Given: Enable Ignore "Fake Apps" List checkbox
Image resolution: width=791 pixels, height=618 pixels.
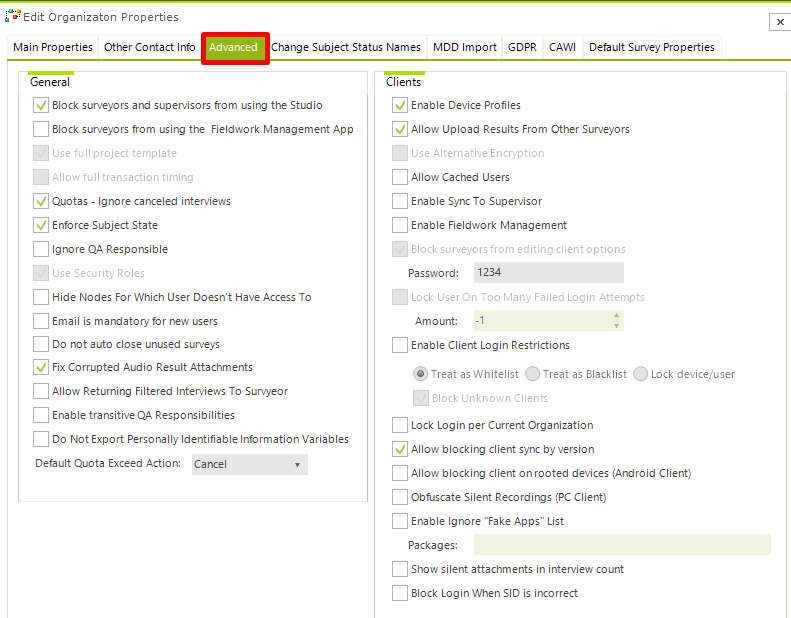Looking at the screenshot, I should 400,521.
